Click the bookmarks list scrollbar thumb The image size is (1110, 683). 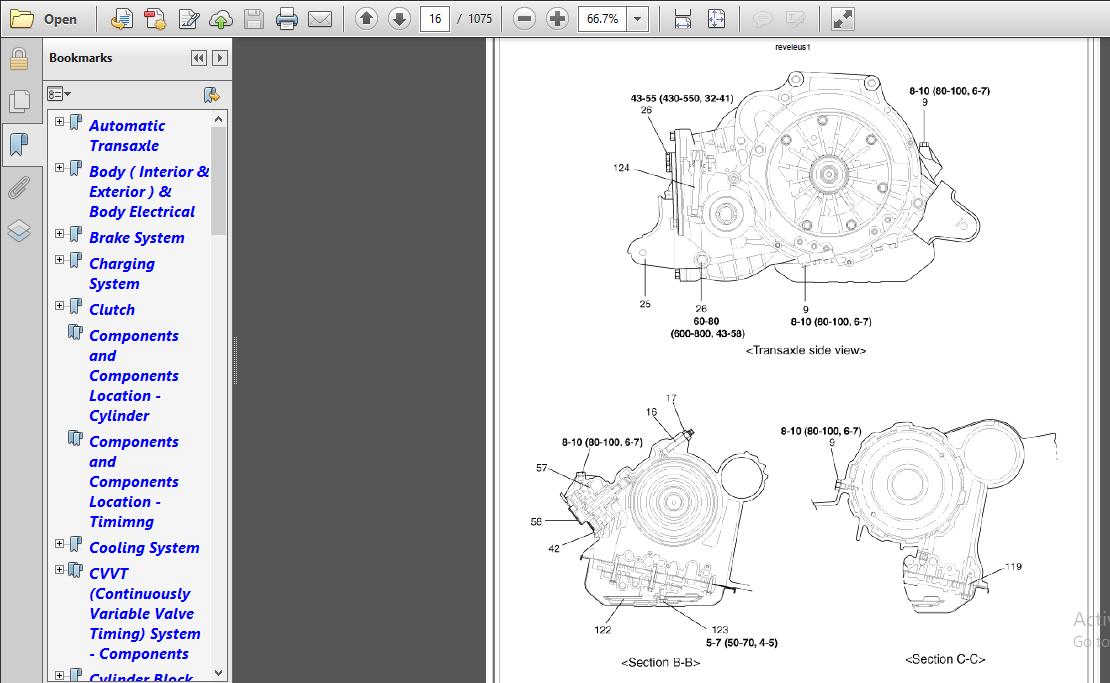pos(219,181)
